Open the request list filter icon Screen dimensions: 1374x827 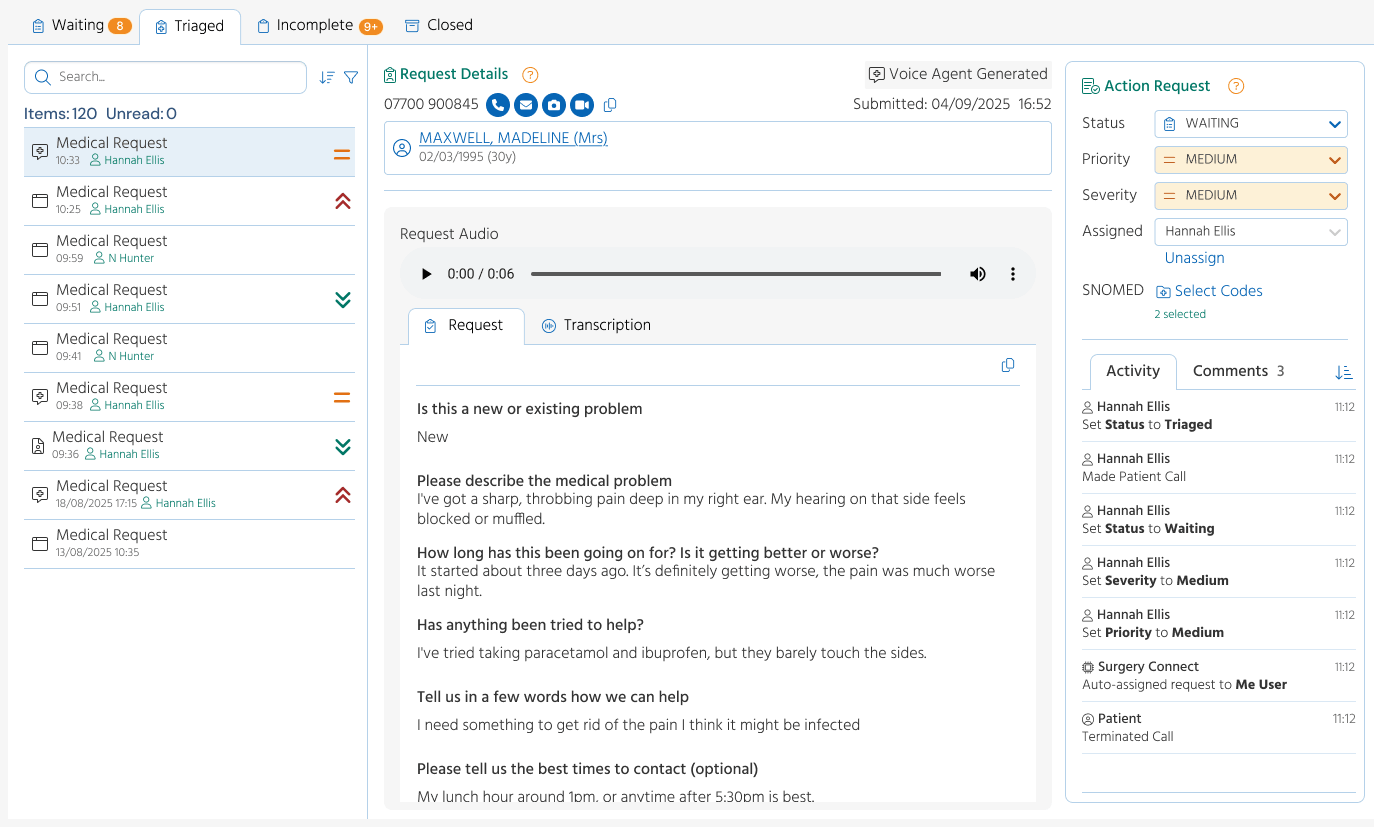click(x=351, y=77)
